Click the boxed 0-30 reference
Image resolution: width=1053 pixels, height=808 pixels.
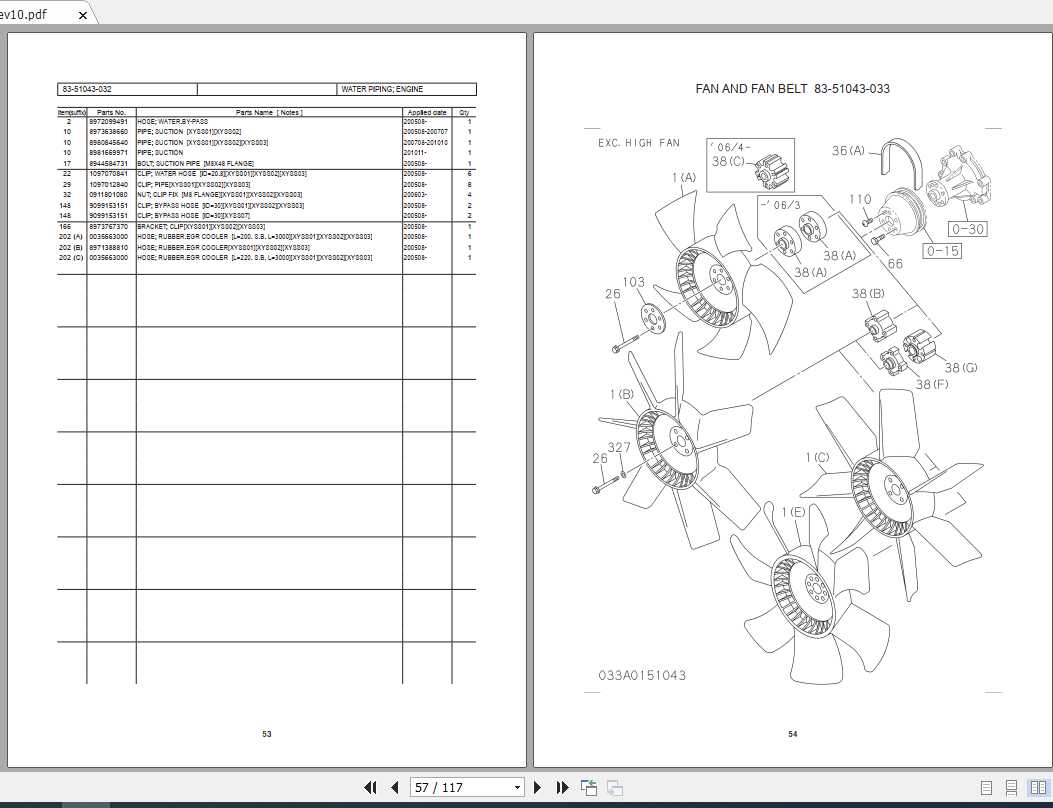click(x=968, y=229)
